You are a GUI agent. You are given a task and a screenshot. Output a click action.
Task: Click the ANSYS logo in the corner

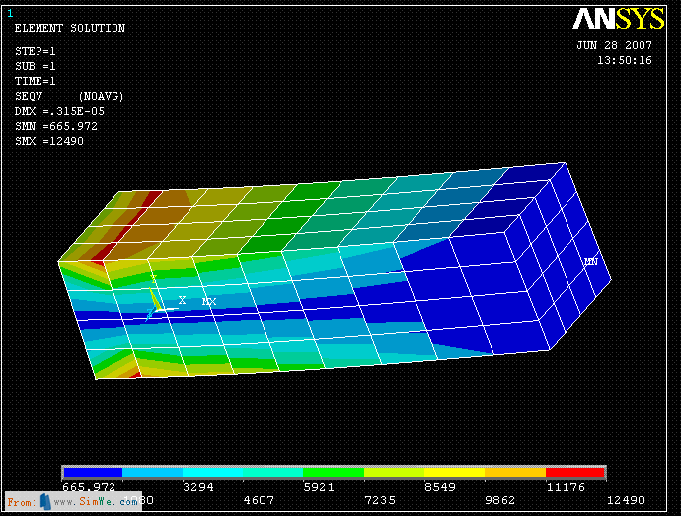[x=617, y=19]
